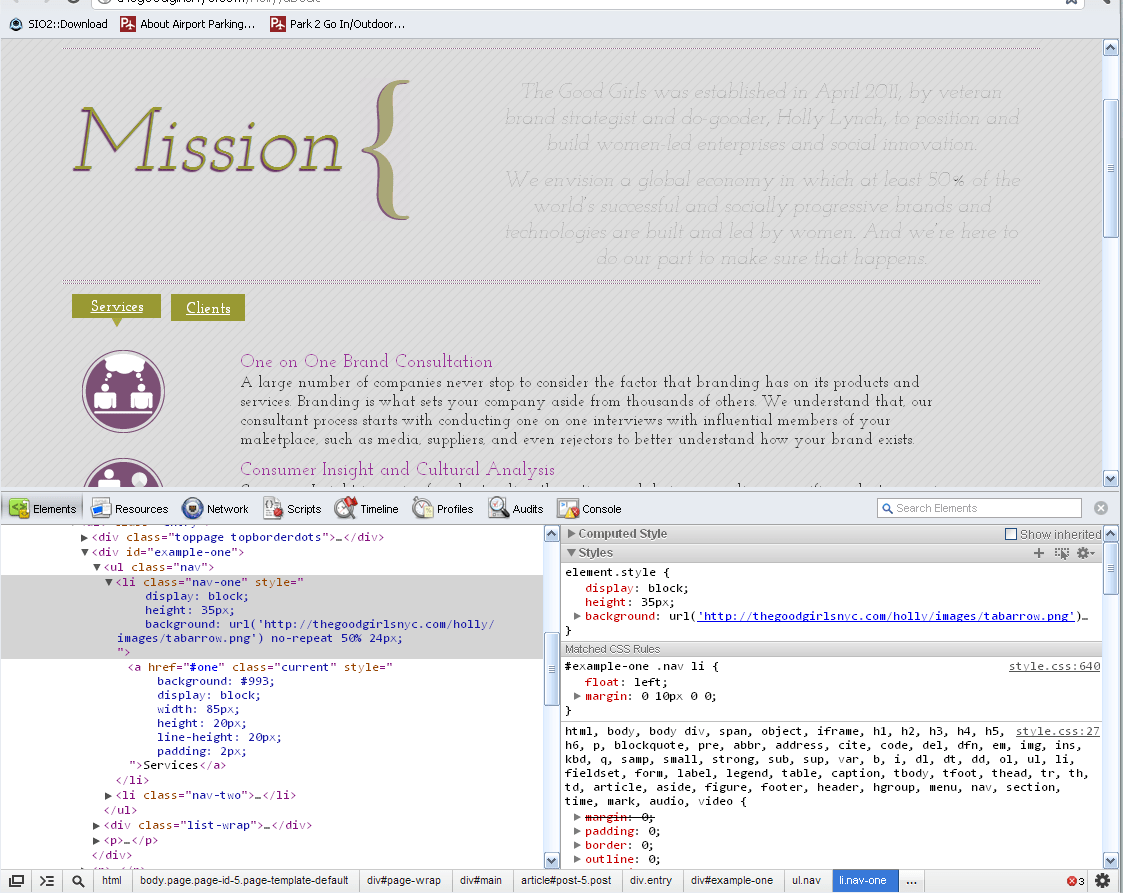The width and height of the screenshot is (1123, 893).
Task: Expand the toppage topborderdots div node
Action: coord(85,537)
